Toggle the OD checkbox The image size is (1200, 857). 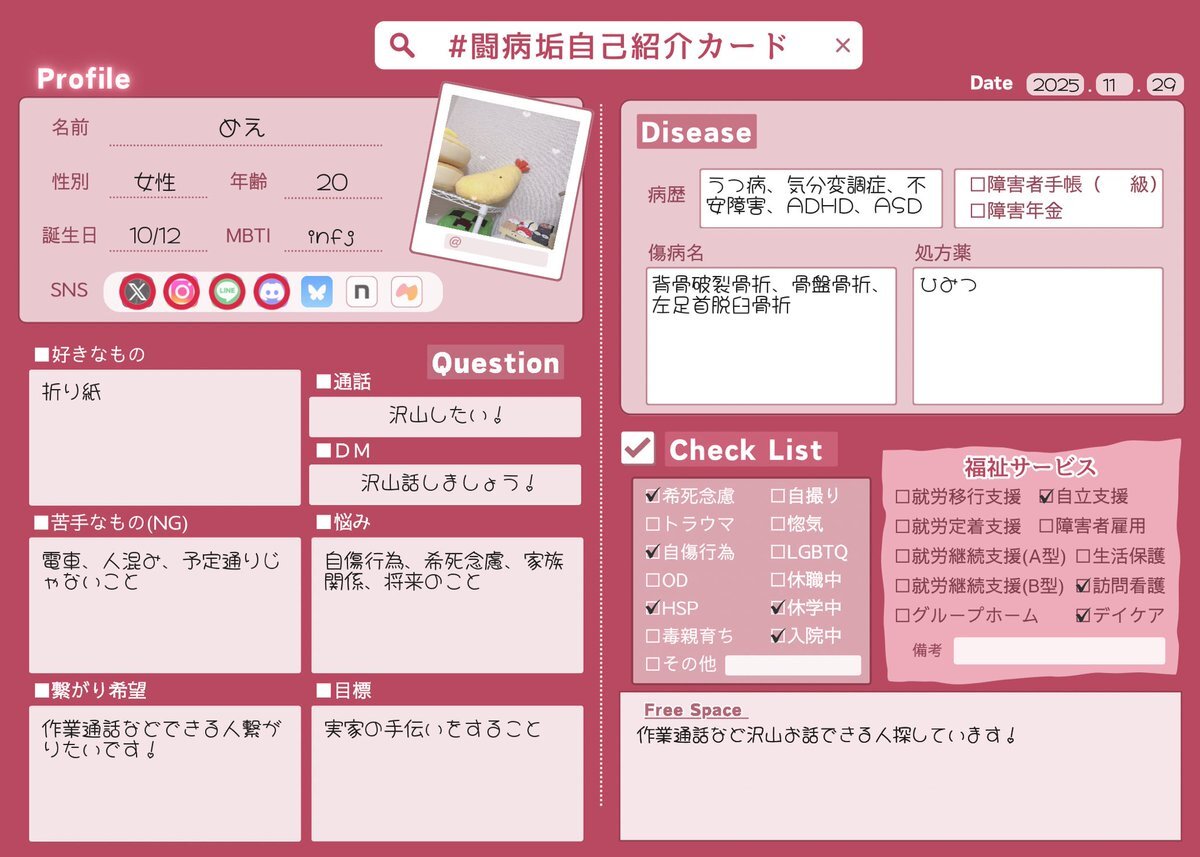tap(653, 579)
